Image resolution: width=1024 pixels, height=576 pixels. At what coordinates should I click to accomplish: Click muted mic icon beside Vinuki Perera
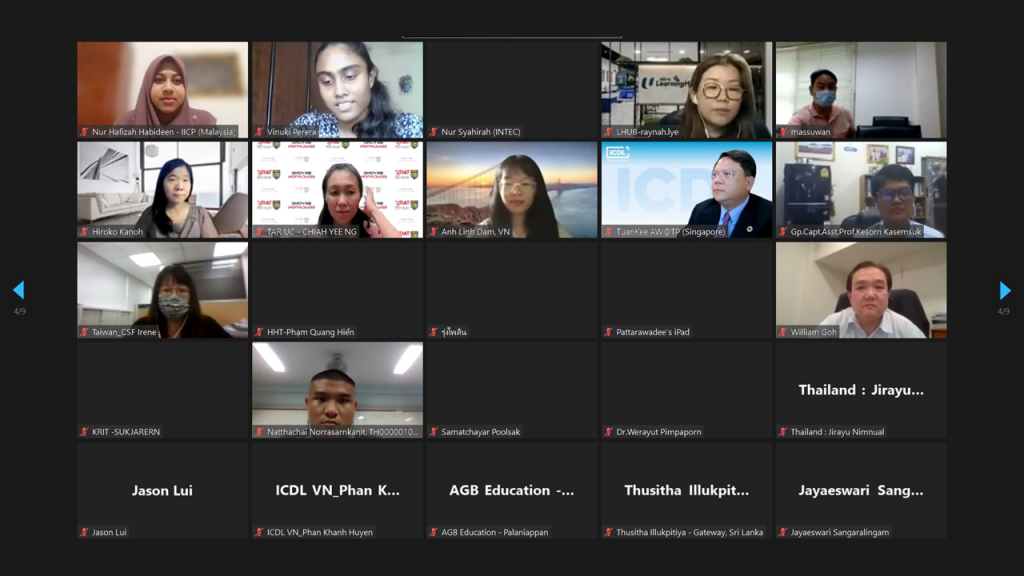tap(259, 131)
